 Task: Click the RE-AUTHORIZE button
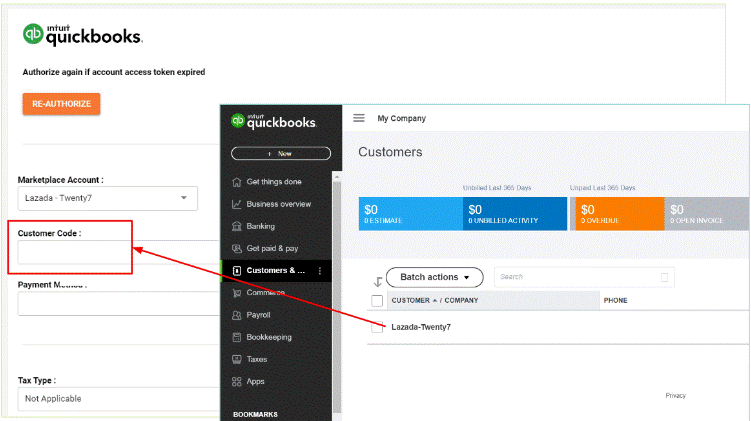61,104
